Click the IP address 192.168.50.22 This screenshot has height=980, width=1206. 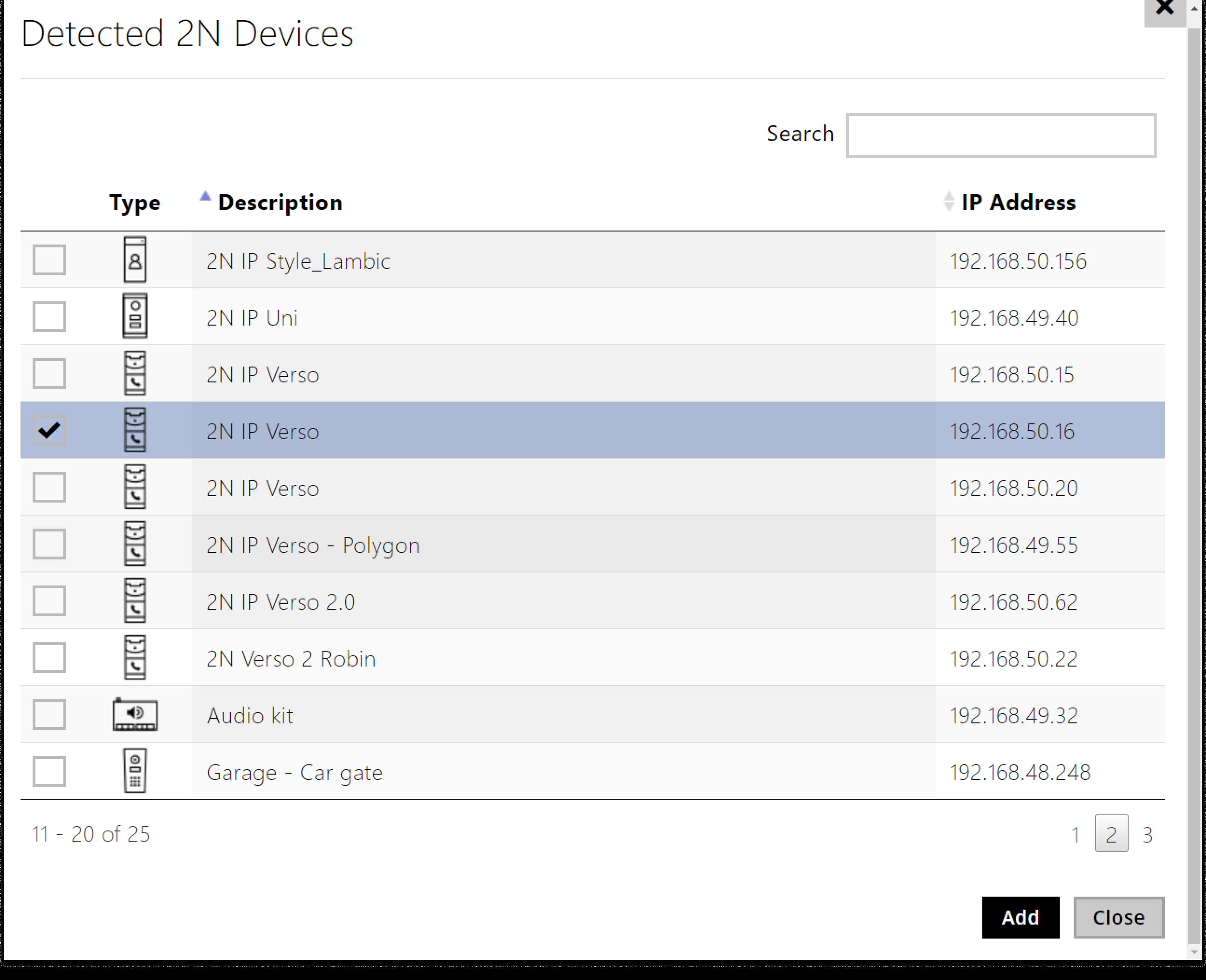1014,659
